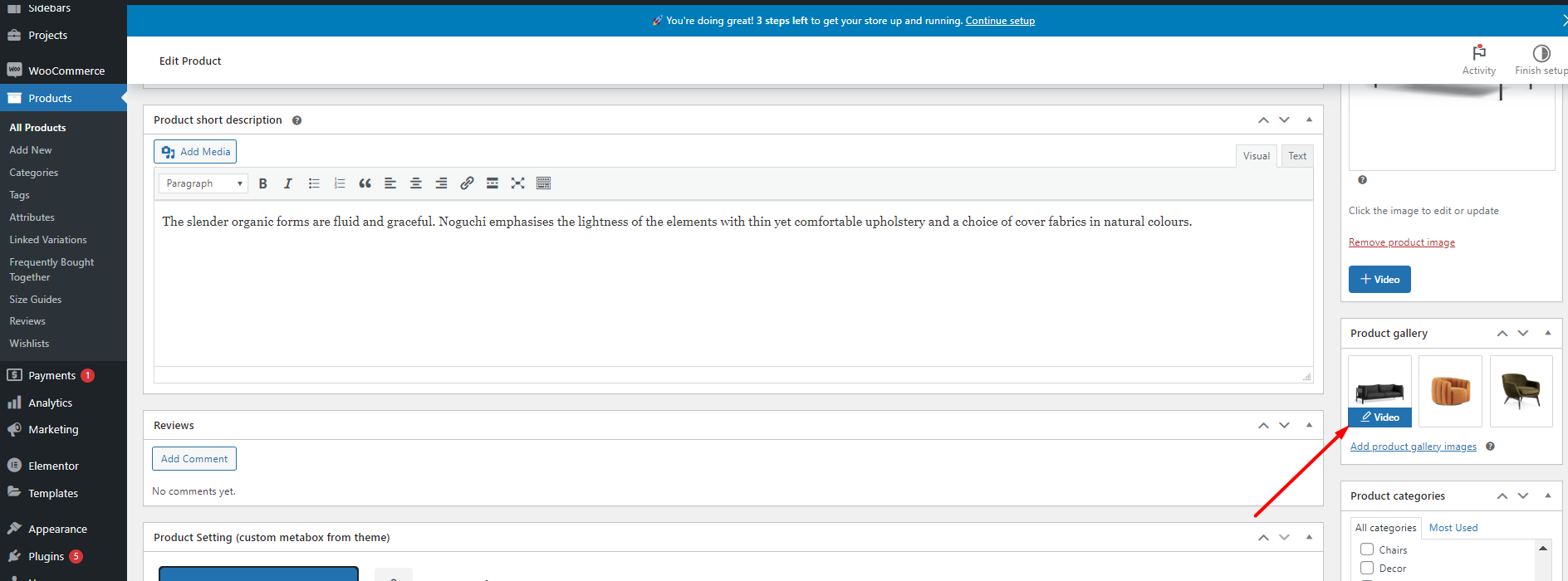Click Add Comment button

194,459
